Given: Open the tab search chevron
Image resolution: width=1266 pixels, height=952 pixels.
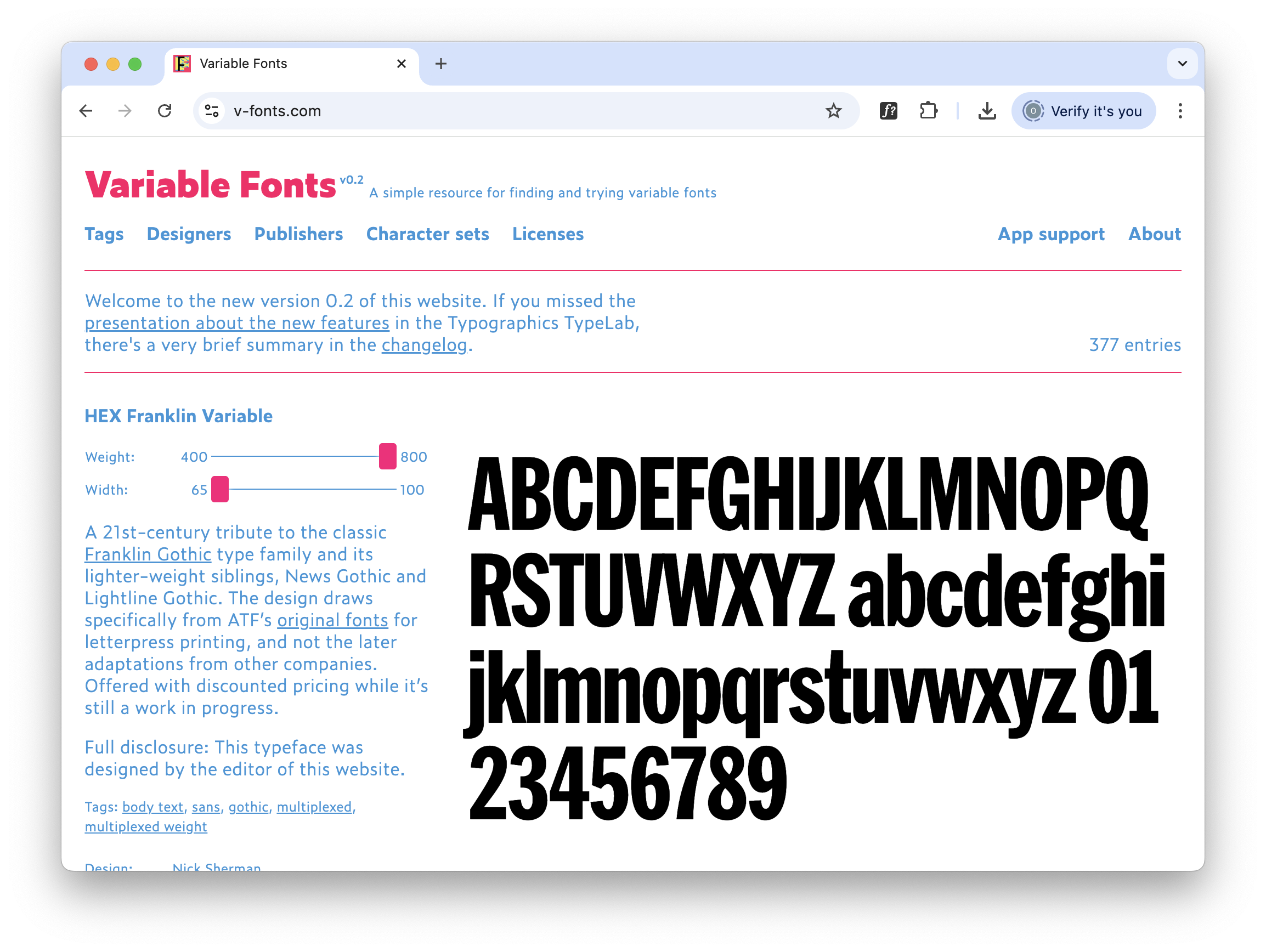Looking at the screenshot, I should [x=1182, y=64].
